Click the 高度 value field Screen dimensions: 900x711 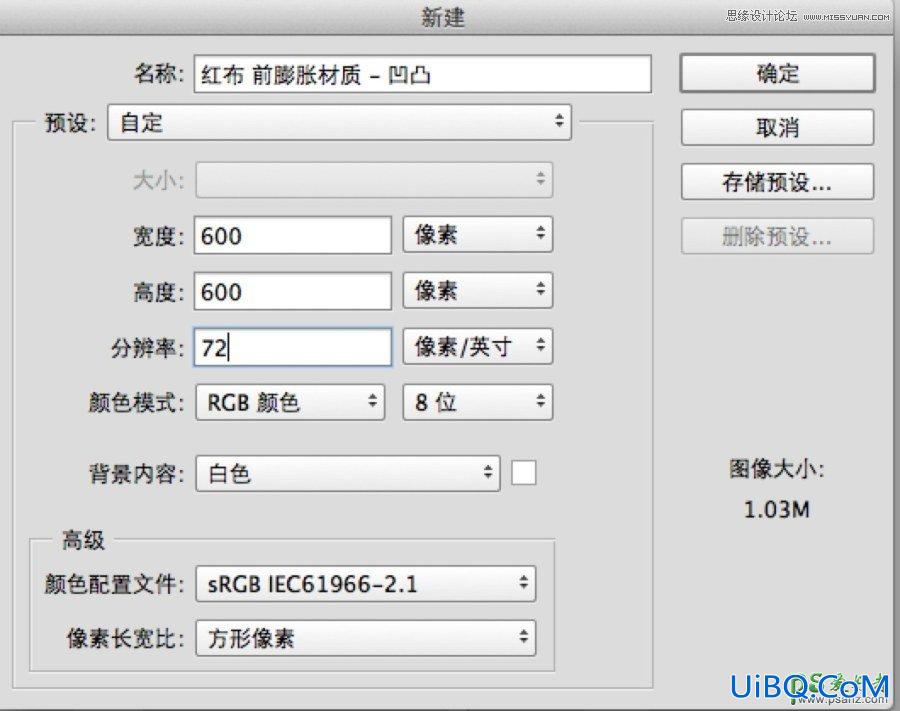[293, 291]
